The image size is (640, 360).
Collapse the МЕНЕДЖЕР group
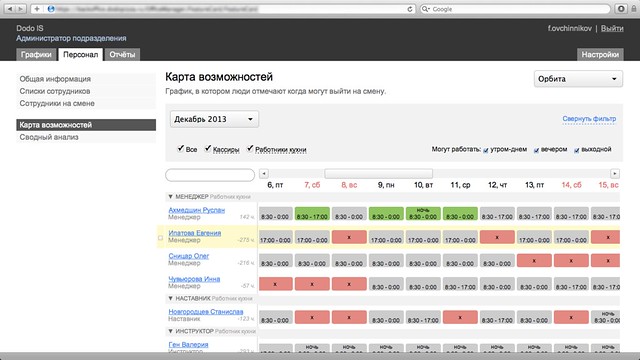(x=171, y=196)
